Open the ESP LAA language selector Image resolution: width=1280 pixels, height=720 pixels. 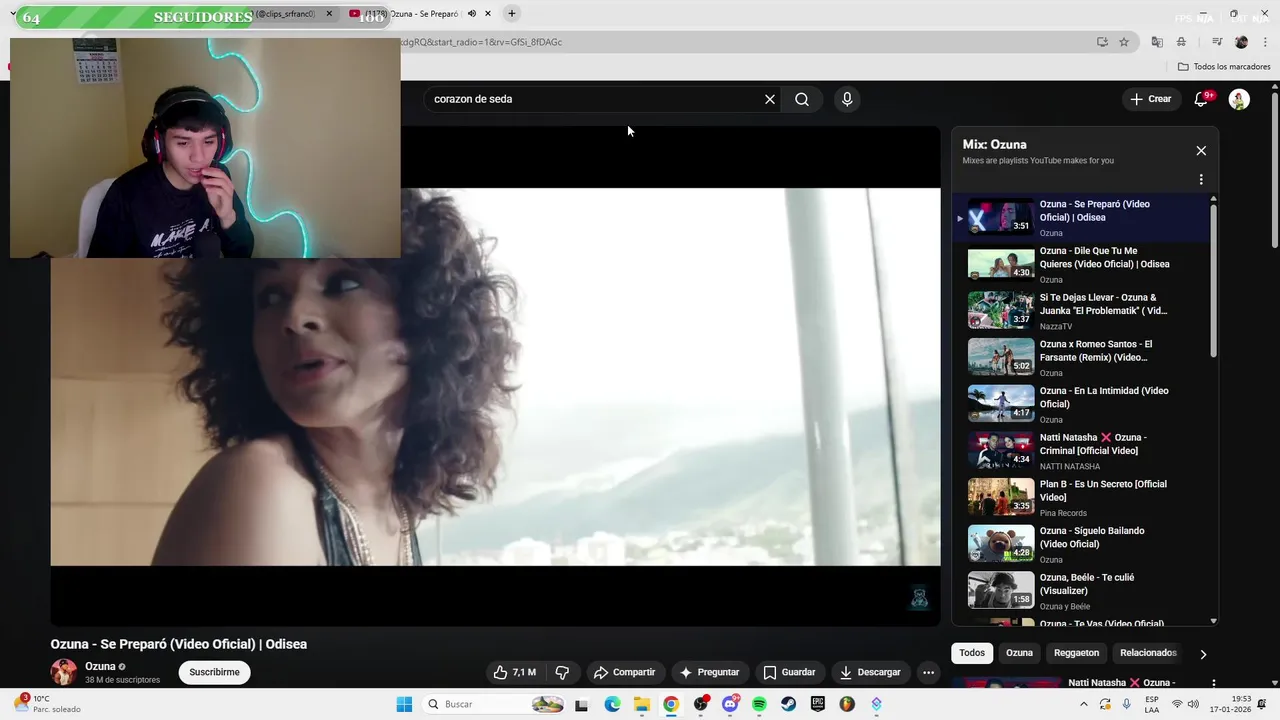tap(1152, 704)
